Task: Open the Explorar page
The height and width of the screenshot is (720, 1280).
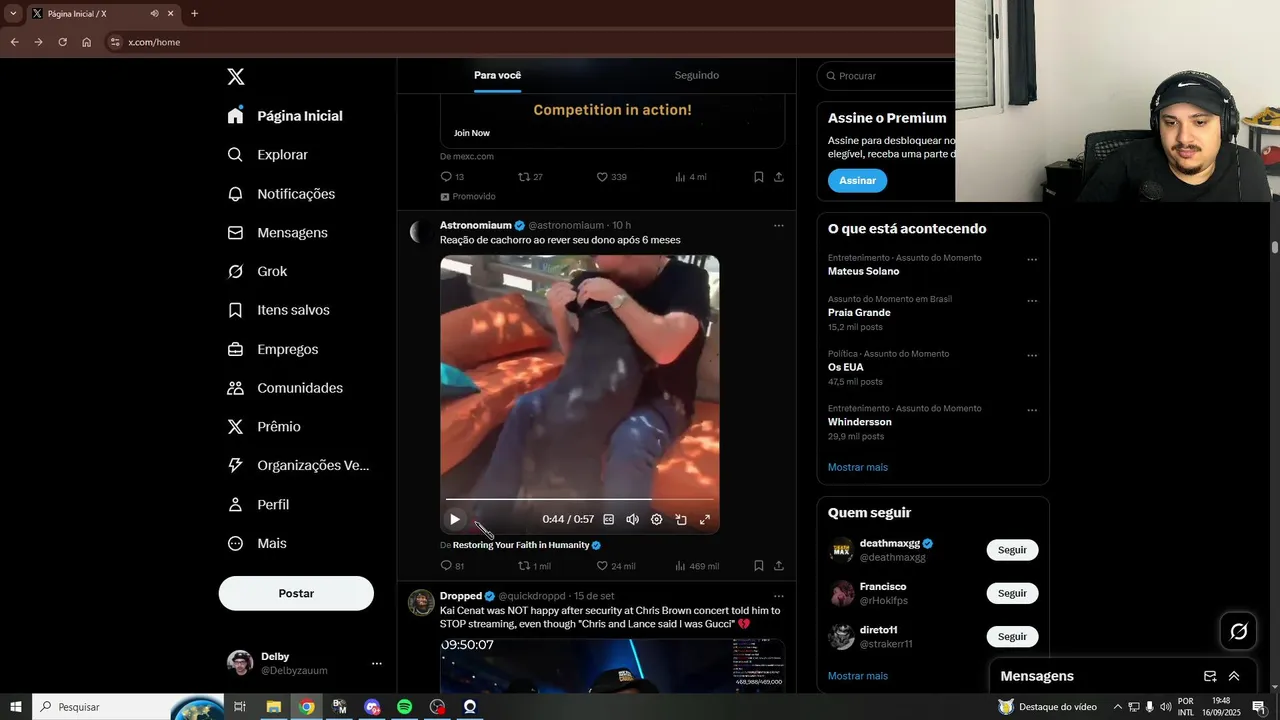Action: pos(267,155)
